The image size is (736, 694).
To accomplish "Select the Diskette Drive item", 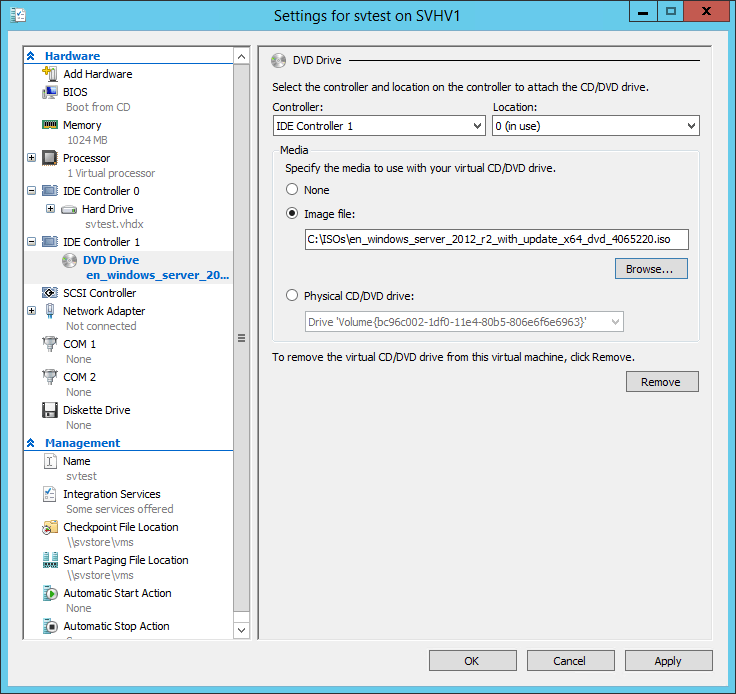I will 97,410.
